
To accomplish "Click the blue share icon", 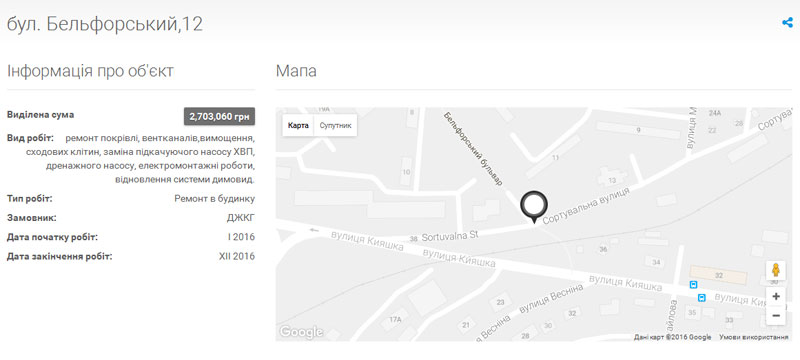I will [787, 23].
